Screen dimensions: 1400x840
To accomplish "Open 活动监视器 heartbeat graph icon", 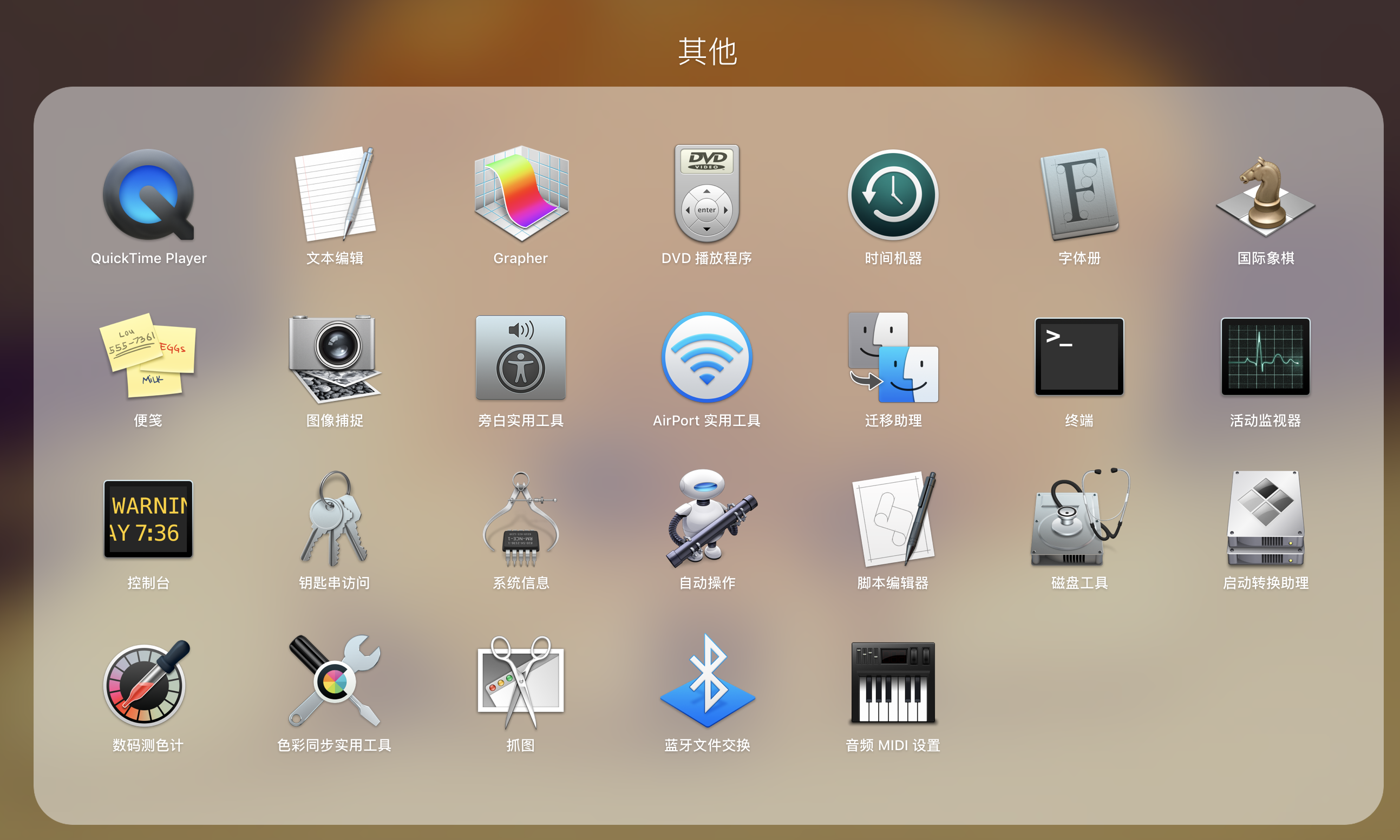I will 1265,357.
